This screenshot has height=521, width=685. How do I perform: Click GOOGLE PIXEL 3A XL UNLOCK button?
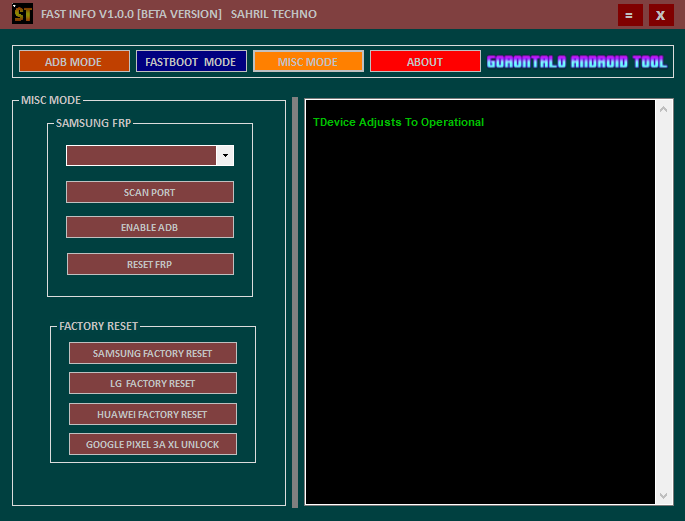tap(152, 444)
